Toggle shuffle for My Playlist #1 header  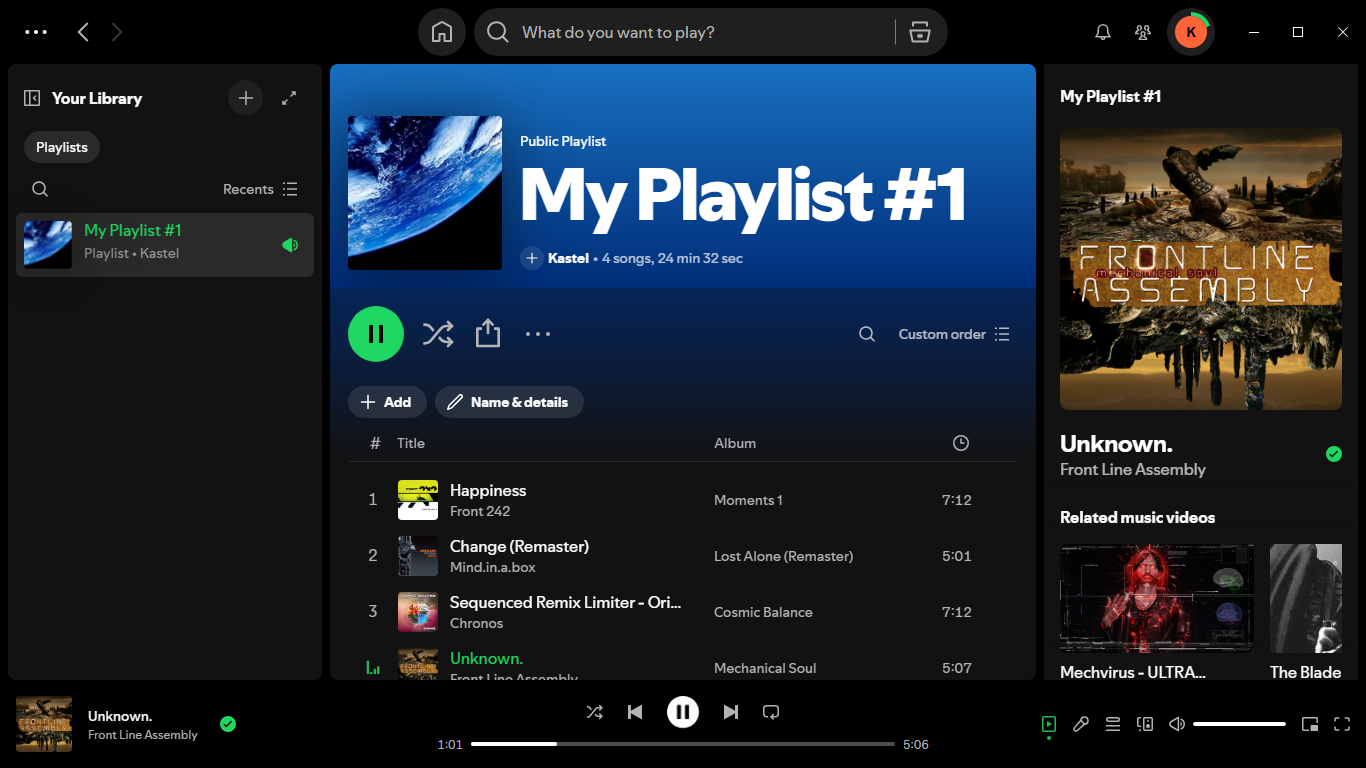pos(438,334)
